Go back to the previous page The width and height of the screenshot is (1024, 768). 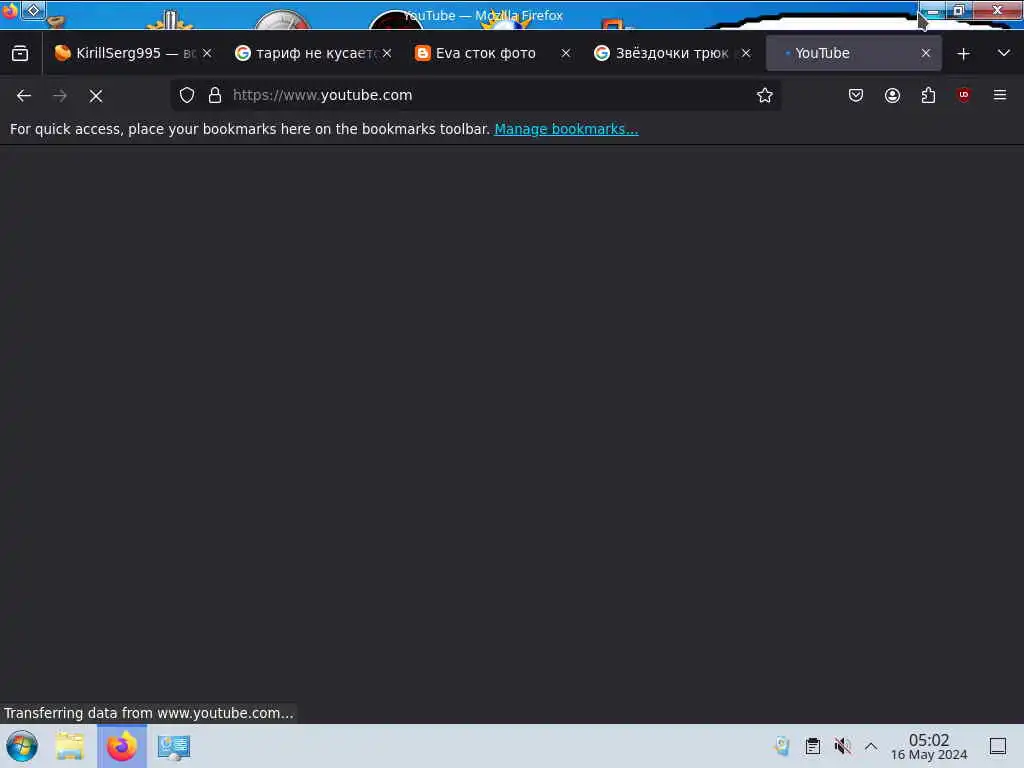click(24, 96)
